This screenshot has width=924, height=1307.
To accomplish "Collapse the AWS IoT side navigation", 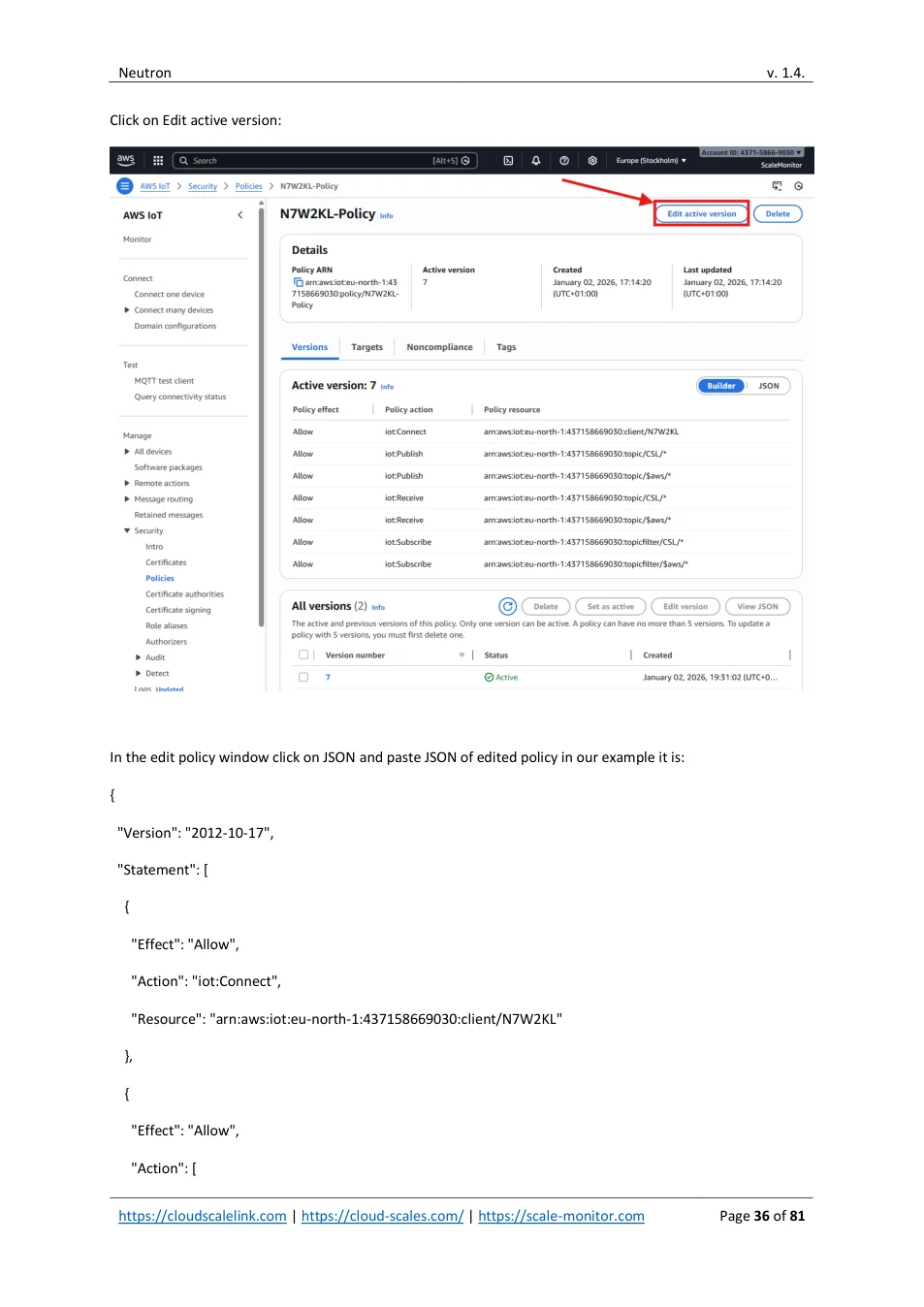I will pos(240,215).
